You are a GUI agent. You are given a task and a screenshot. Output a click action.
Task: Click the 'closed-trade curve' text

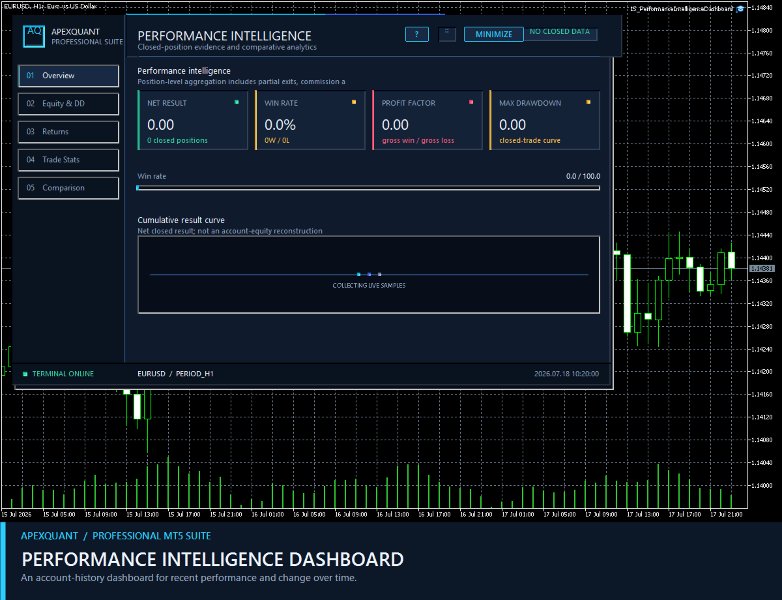pos(530,141)
